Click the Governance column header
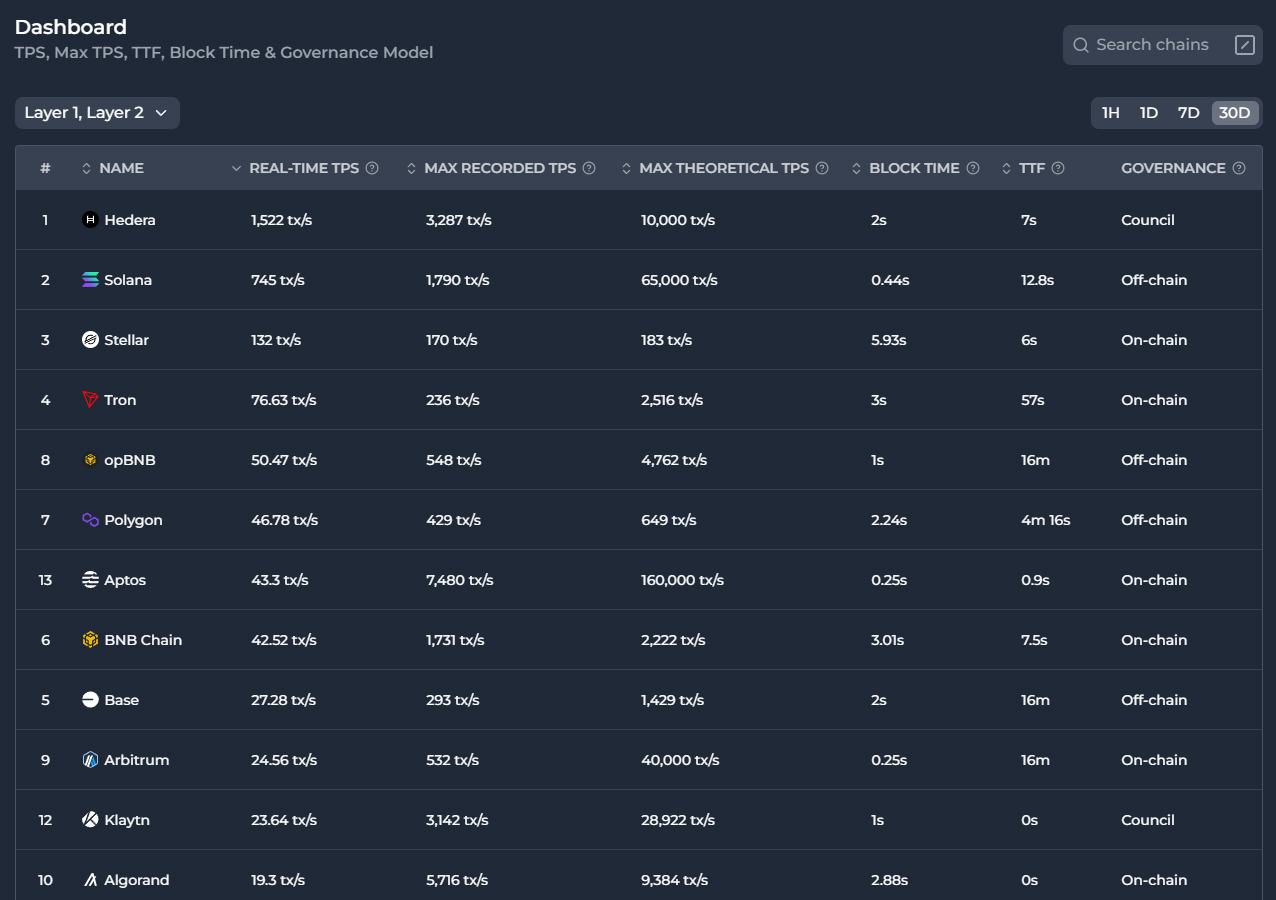The image size is (1276, 900). (x=1173, y=168)
